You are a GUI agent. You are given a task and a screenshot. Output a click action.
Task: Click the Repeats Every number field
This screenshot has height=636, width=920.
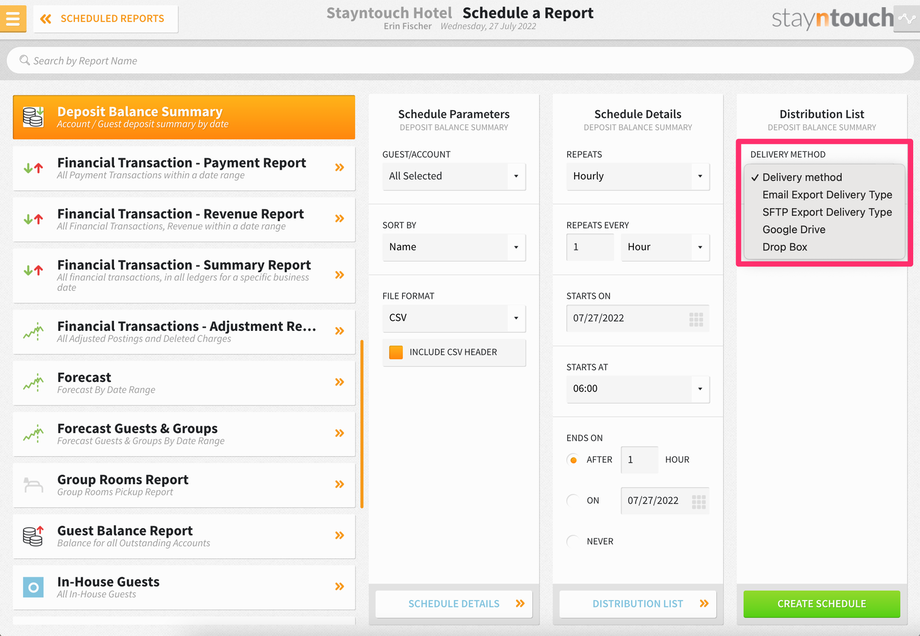point(590,247)
